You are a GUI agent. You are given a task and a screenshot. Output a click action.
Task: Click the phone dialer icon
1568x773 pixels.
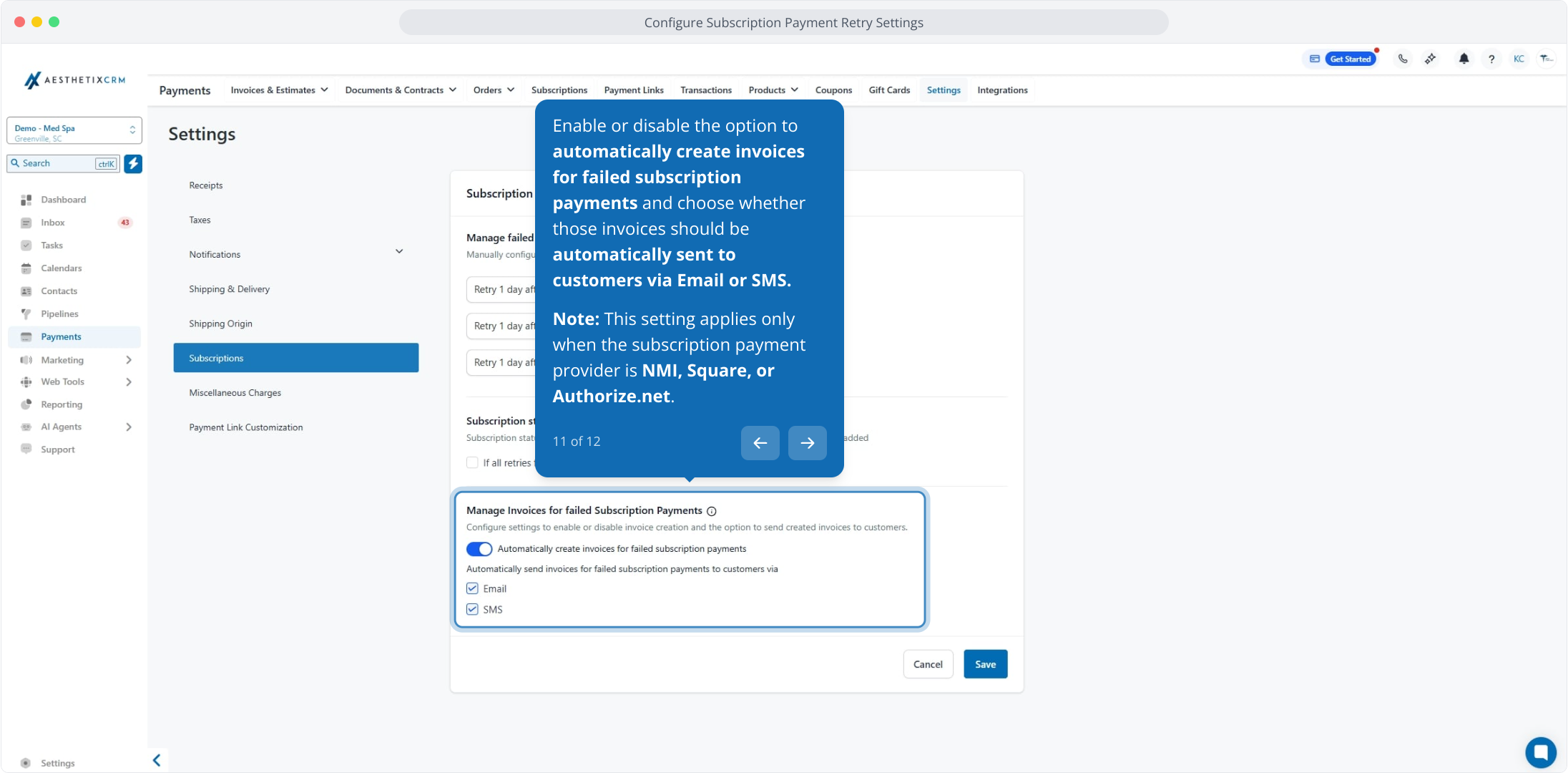tap(1403, 59)
